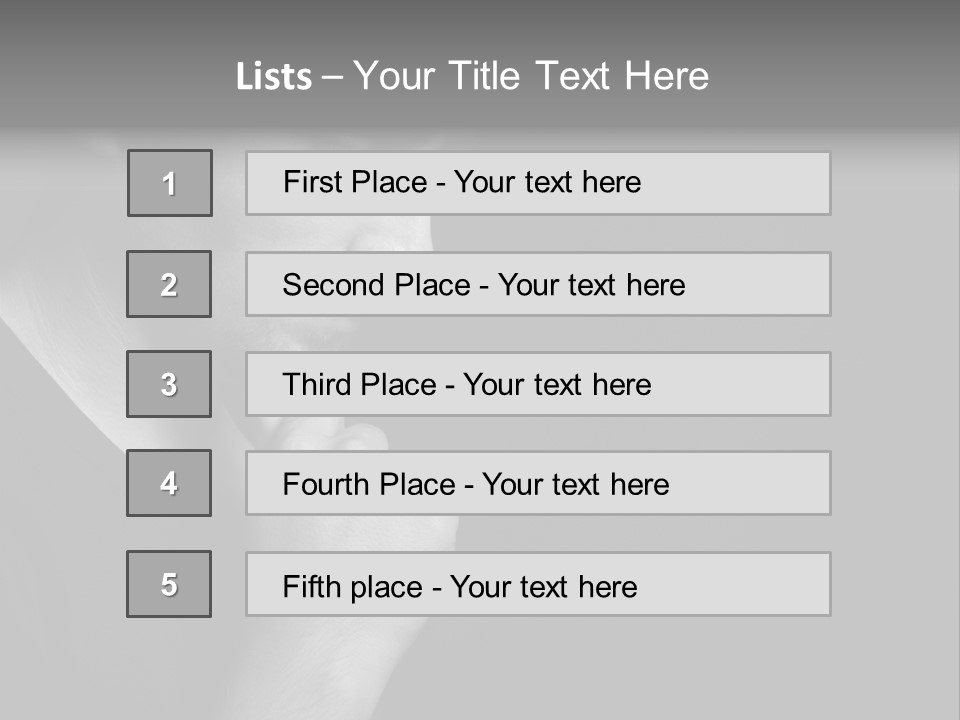Click the empty right end of the Third Place bar
Screen dimensions: 960x720
[741, 384]
